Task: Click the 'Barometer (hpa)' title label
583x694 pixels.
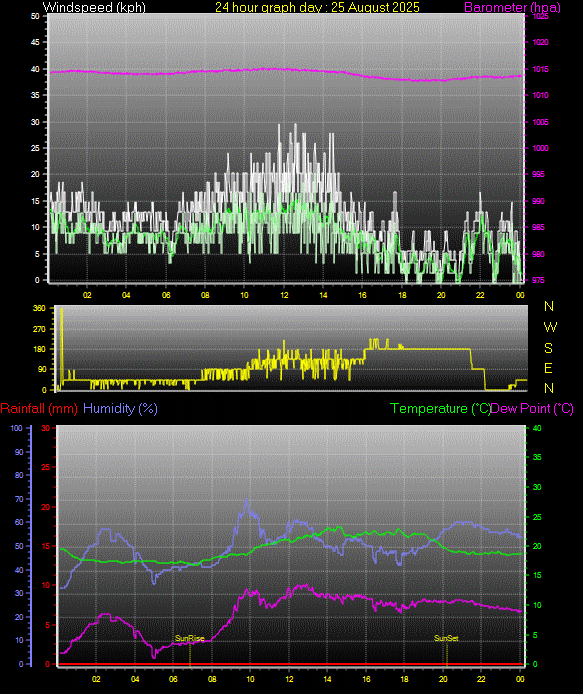Action: [x=512, y=7]
